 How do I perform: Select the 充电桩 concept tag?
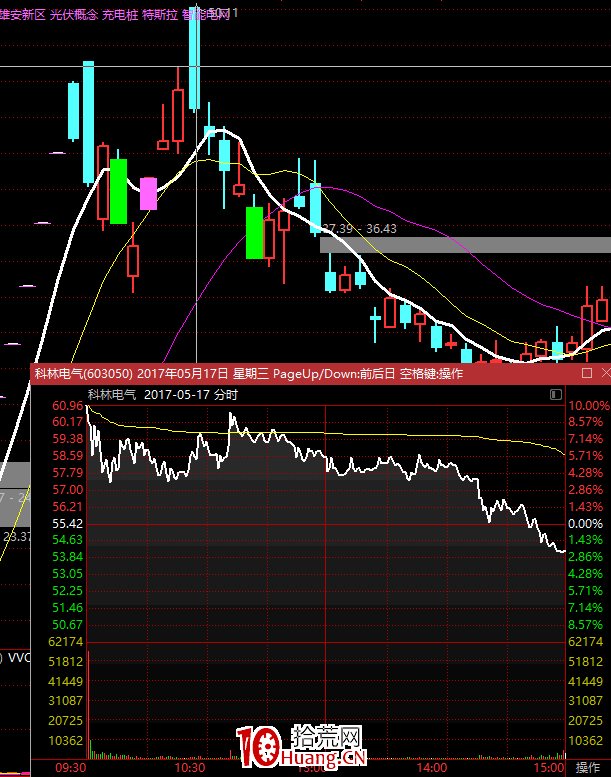tap(120, 15)
